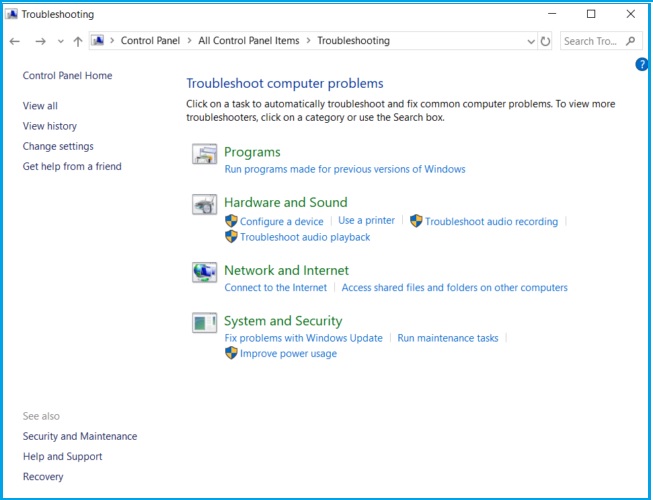Fix problems with Windows Update
This screenshot has width=653, height=500.
(x=304, y=338)
